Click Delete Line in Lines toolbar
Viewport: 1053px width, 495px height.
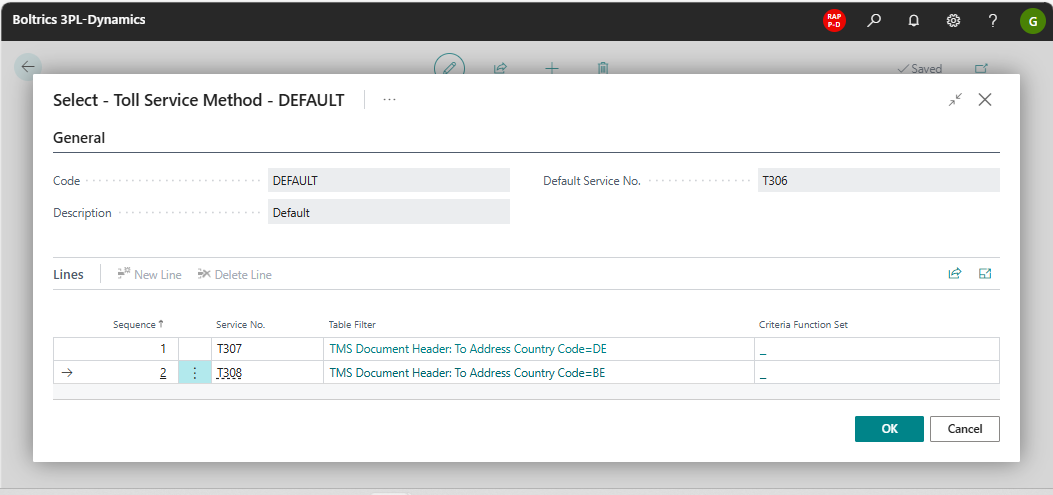tap(234, 275)
